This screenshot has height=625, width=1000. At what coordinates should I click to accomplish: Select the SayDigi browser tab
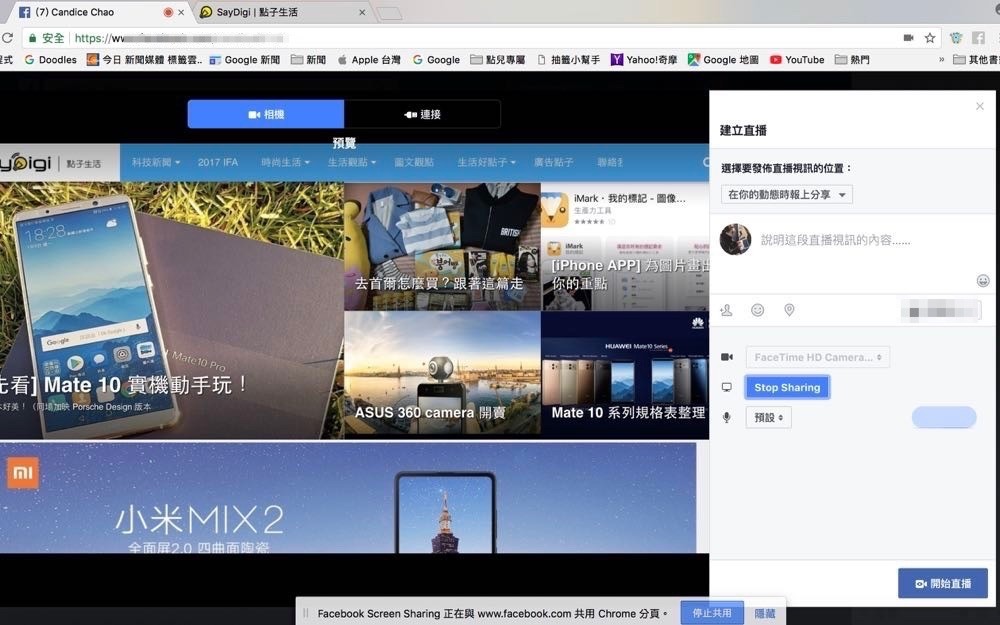tap(270, 13)
